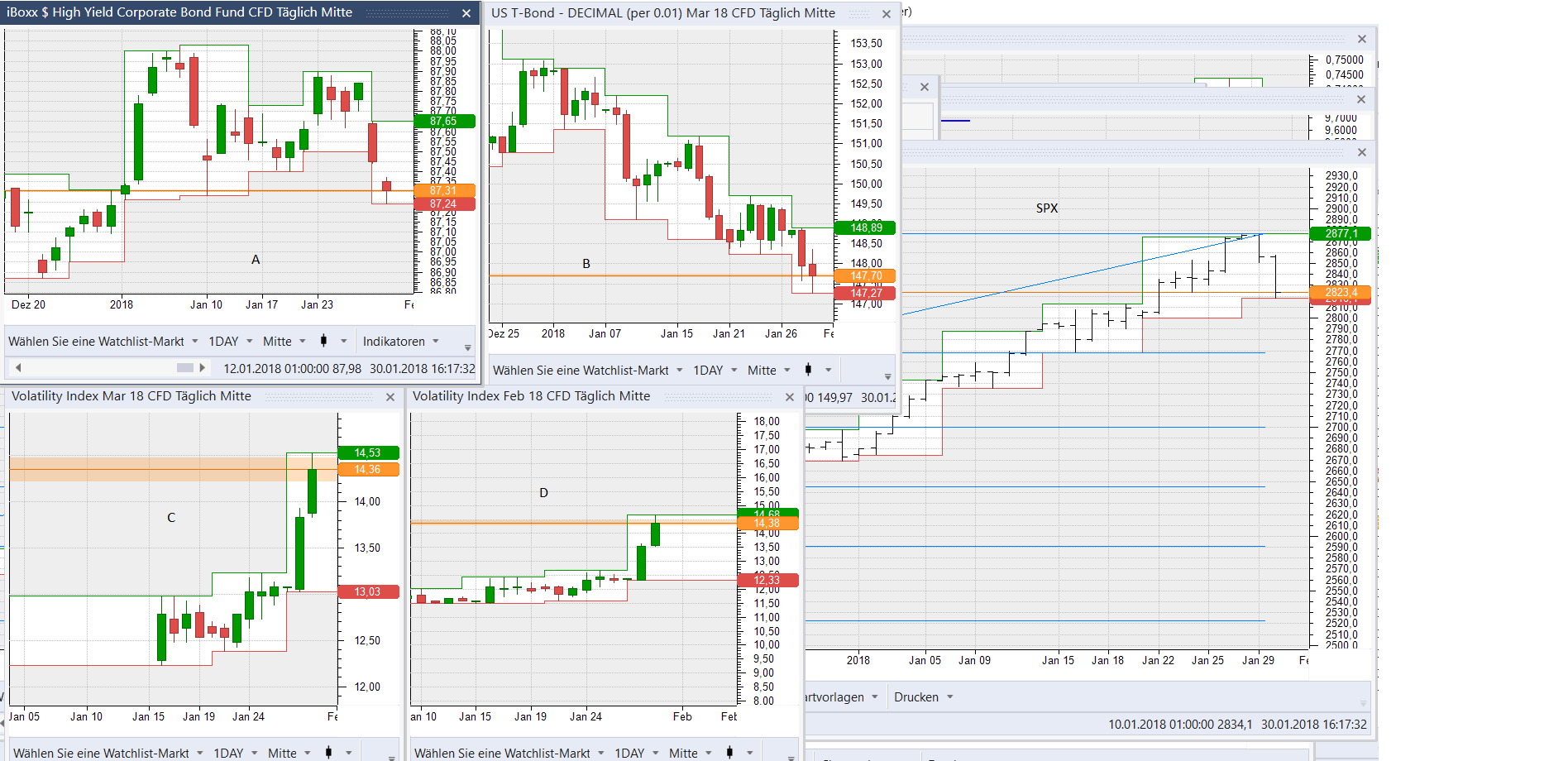Open 1DAY dropdown in Volatility Index Mar 18 chart
The width and height of the screenshot is (1568, 761).
click(235, 753)
